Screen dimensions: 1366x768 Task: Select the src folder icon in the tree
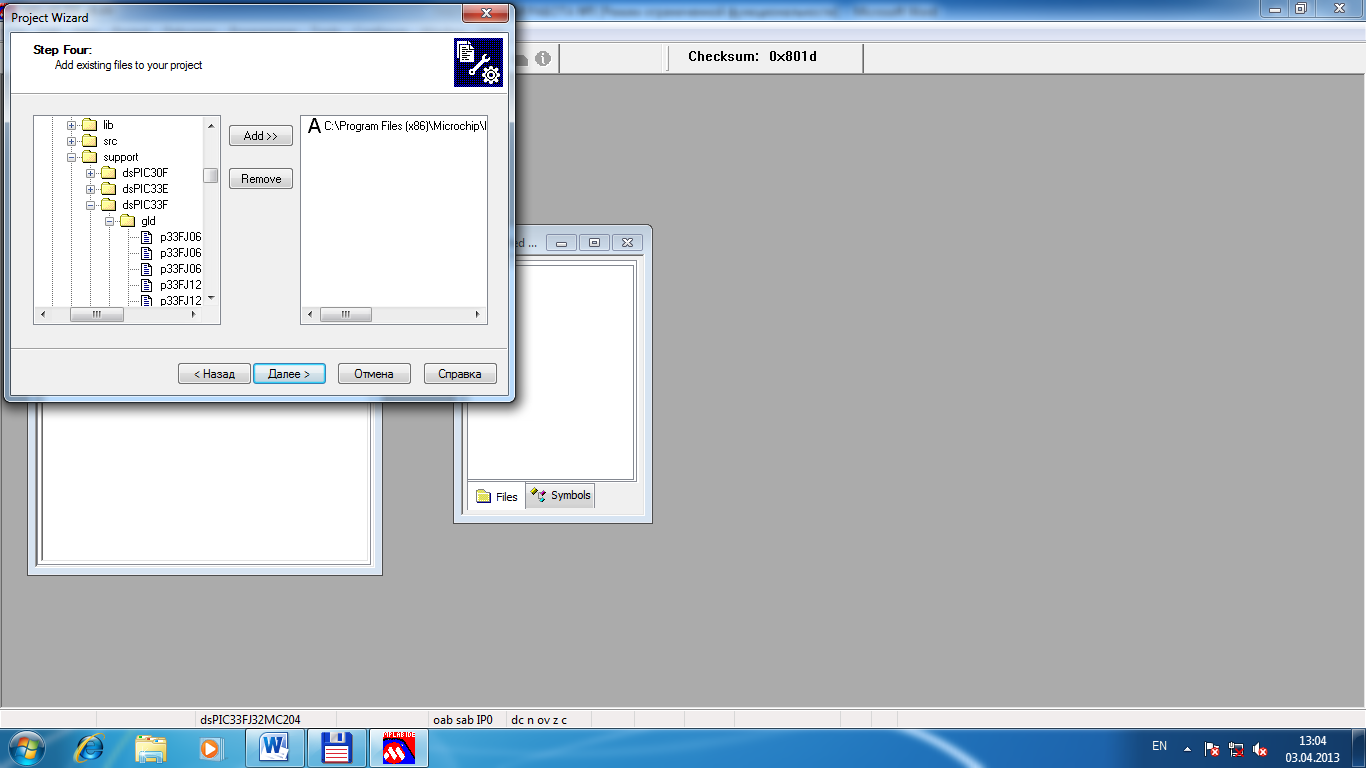[x=89, y=141]
